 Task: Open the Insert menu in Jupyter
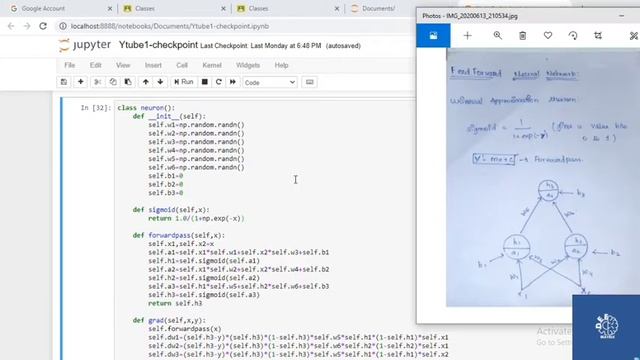pos(153,65)
